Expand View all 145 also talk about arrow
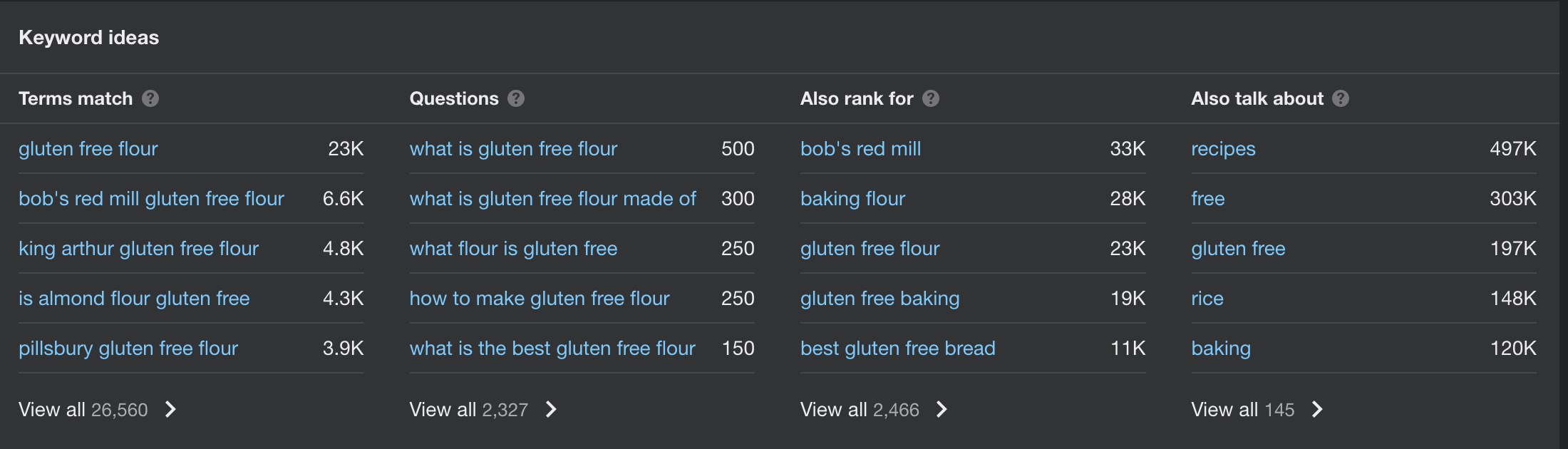1568x449 pixels. [x=1317, y=409]
